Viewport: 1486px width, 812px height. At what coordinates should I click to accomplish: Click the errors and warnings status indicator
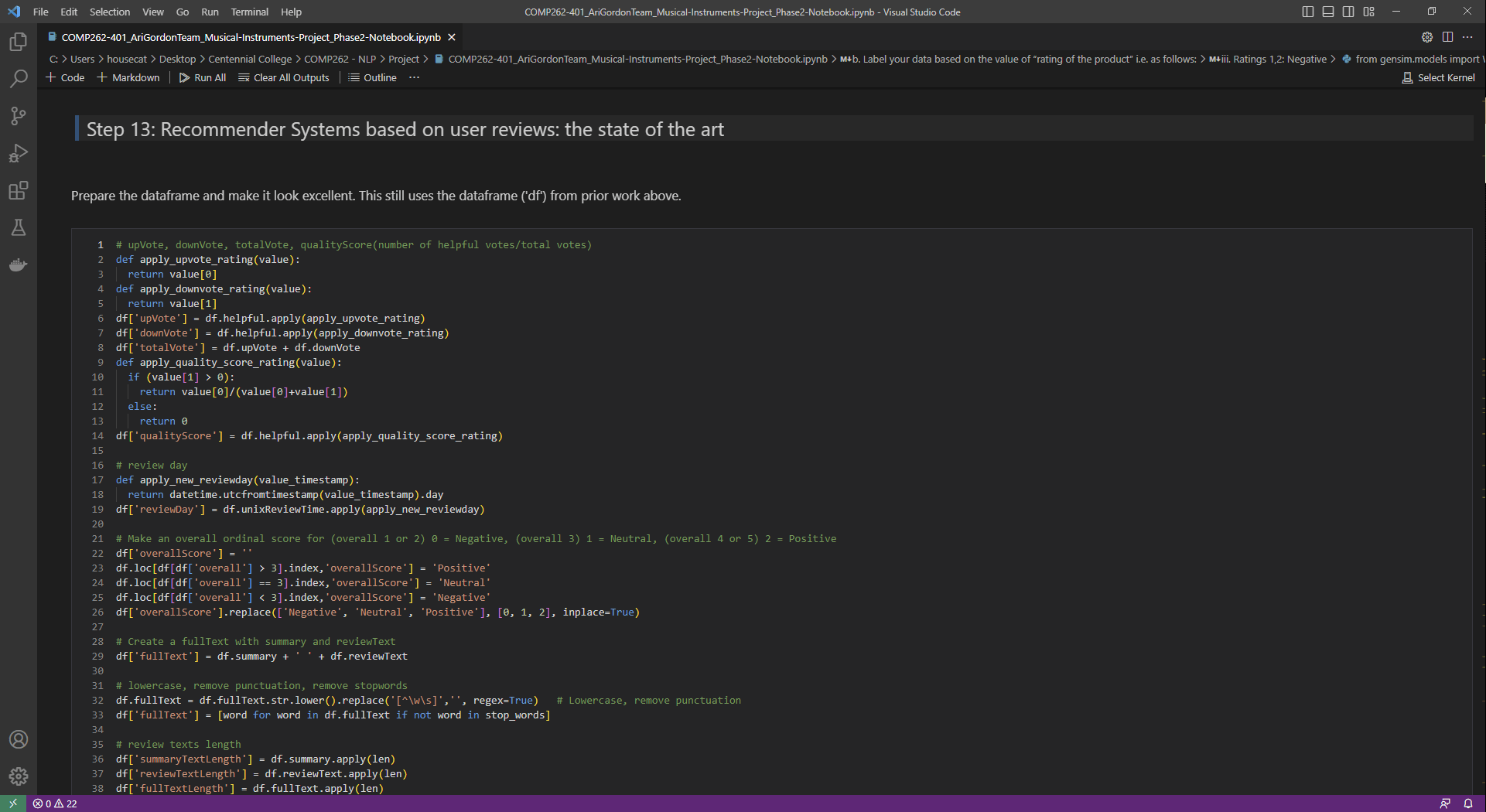pyautogui.click(x=55, y=803)
